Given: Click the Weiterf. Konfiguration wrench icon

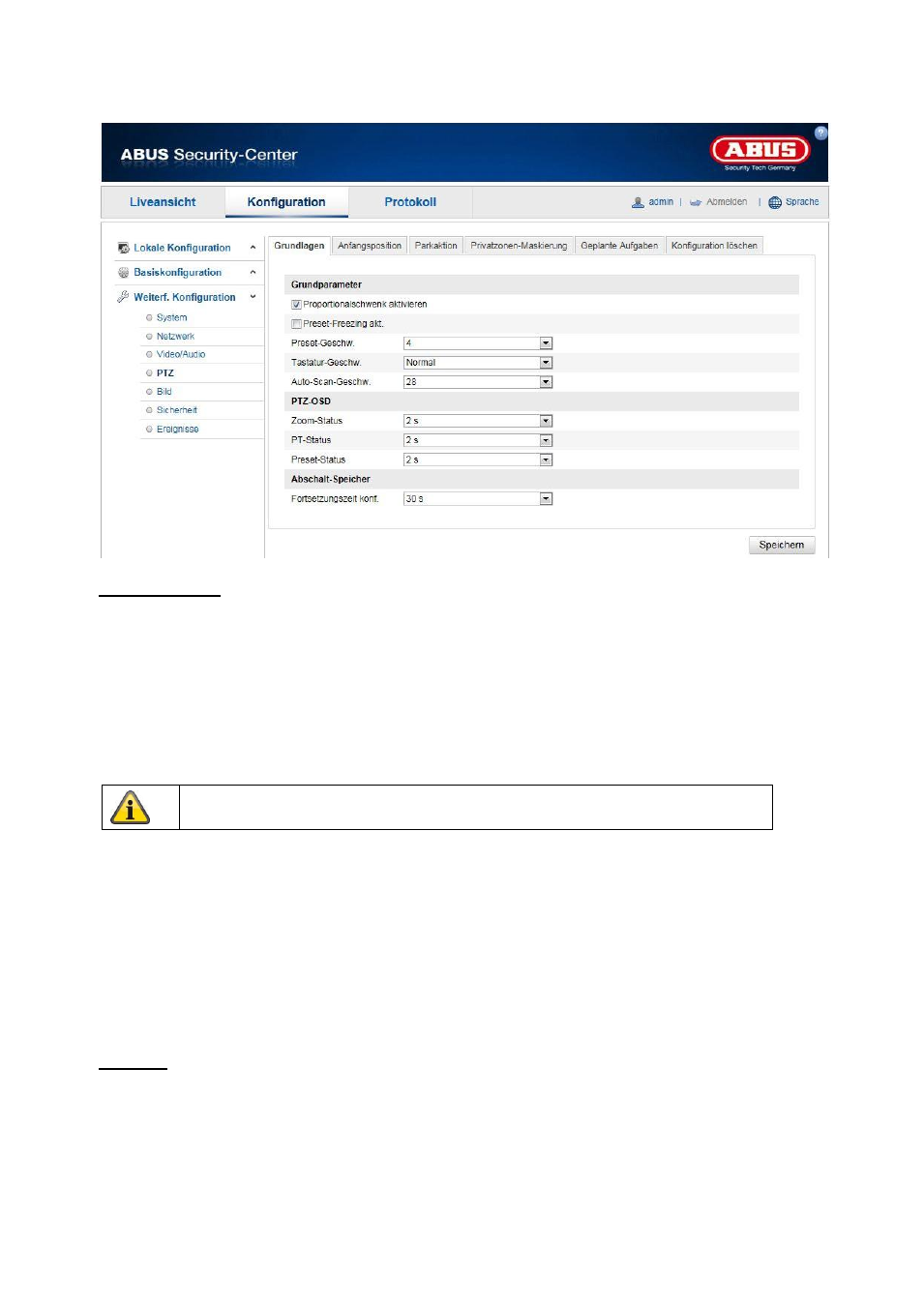Looking at the screenshot, I should click(x=124, y=297).
